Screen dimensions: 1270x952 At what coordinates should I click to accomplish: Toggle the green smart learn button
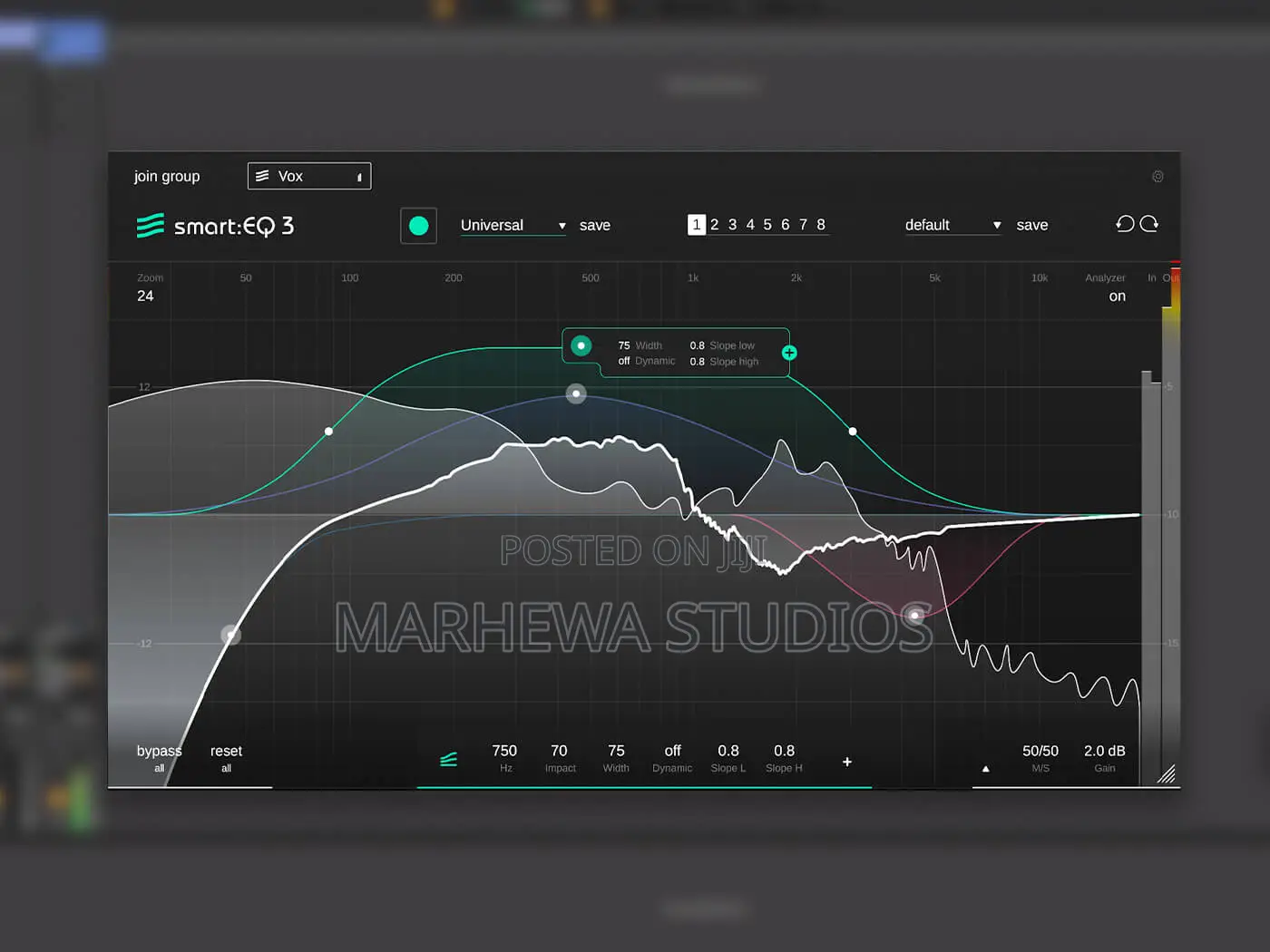click(418, 226)
